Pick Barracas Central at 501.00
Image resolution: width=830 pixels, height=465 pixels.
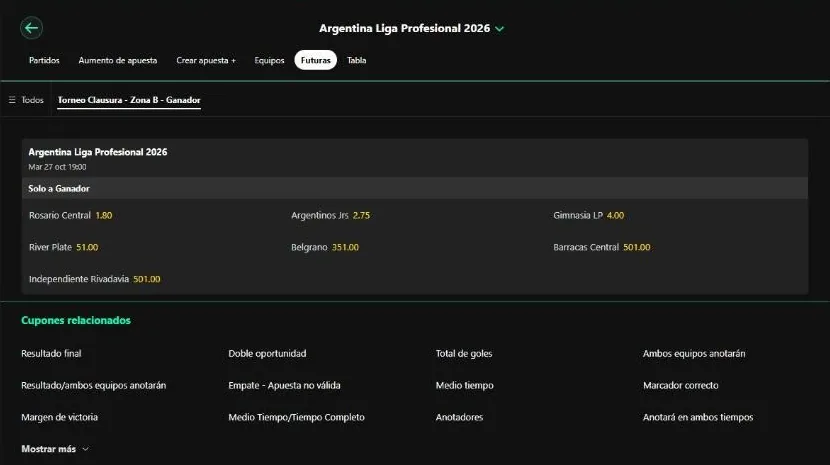point(601,247)
